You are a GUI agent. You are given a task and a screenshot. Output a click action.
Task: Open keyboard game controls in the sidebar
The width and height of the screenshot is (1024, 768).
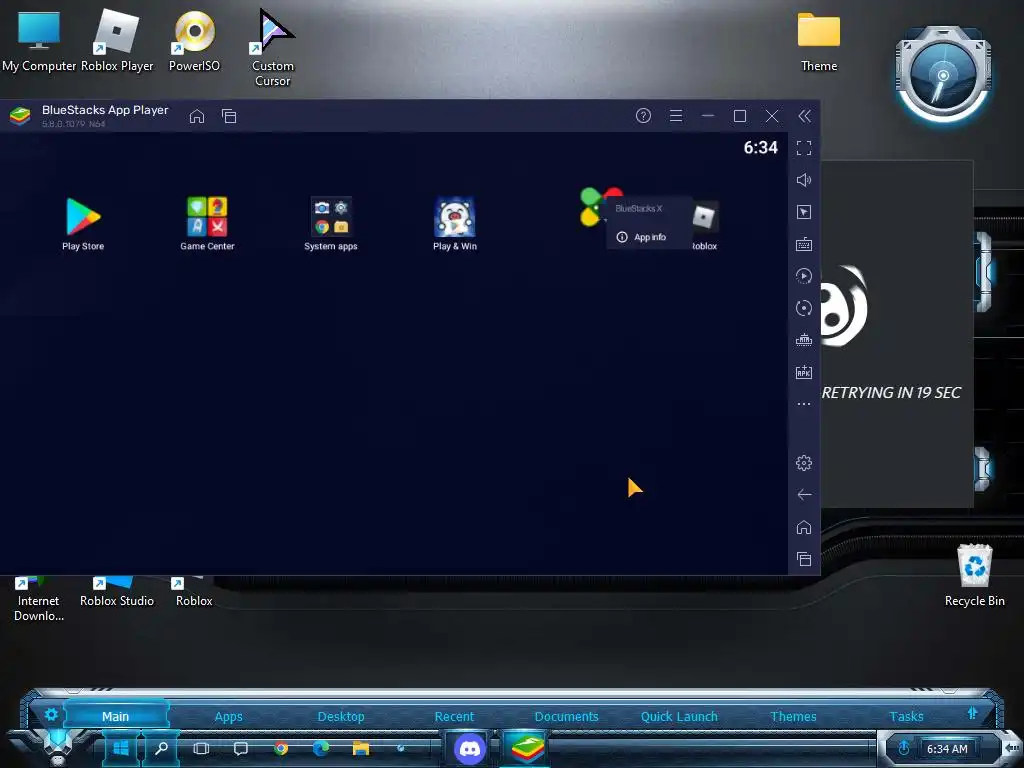click(804, 244)
